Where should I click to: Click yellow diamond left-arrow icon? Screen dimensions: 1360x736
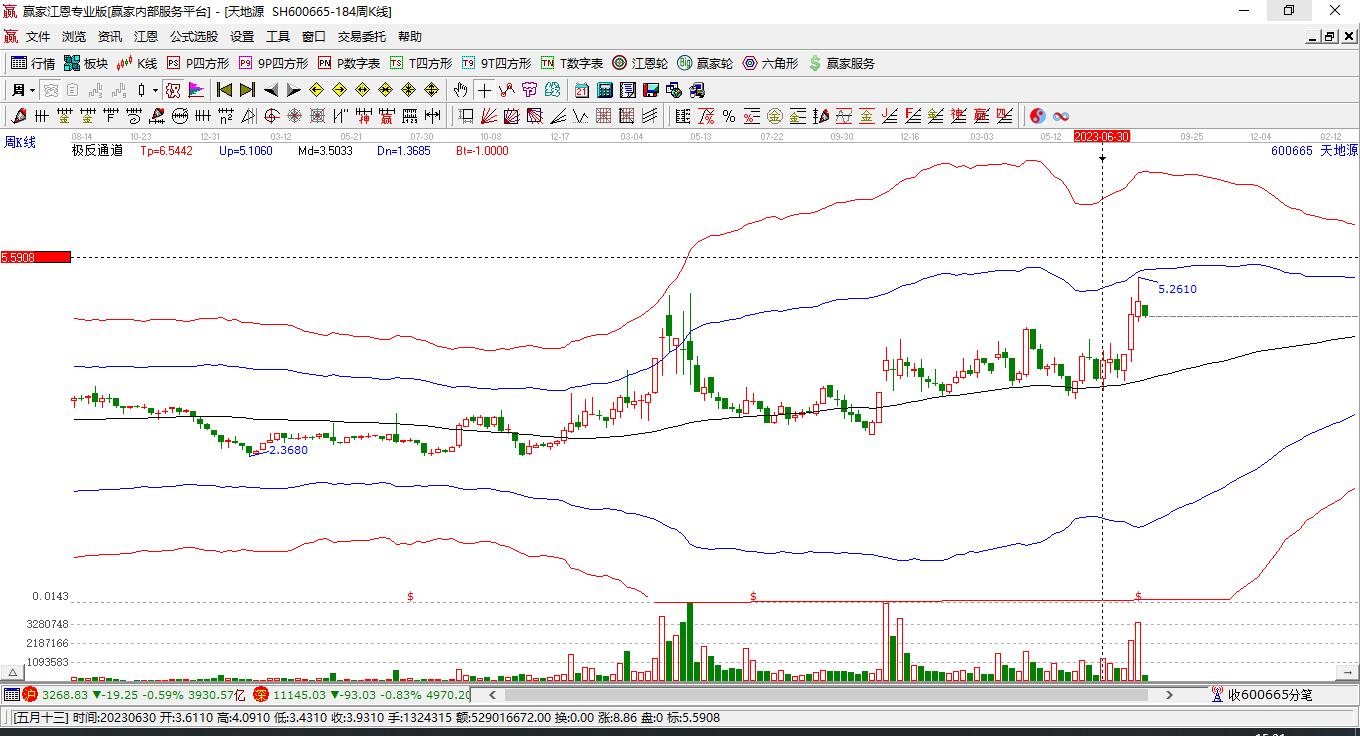[x=317, y=90]
